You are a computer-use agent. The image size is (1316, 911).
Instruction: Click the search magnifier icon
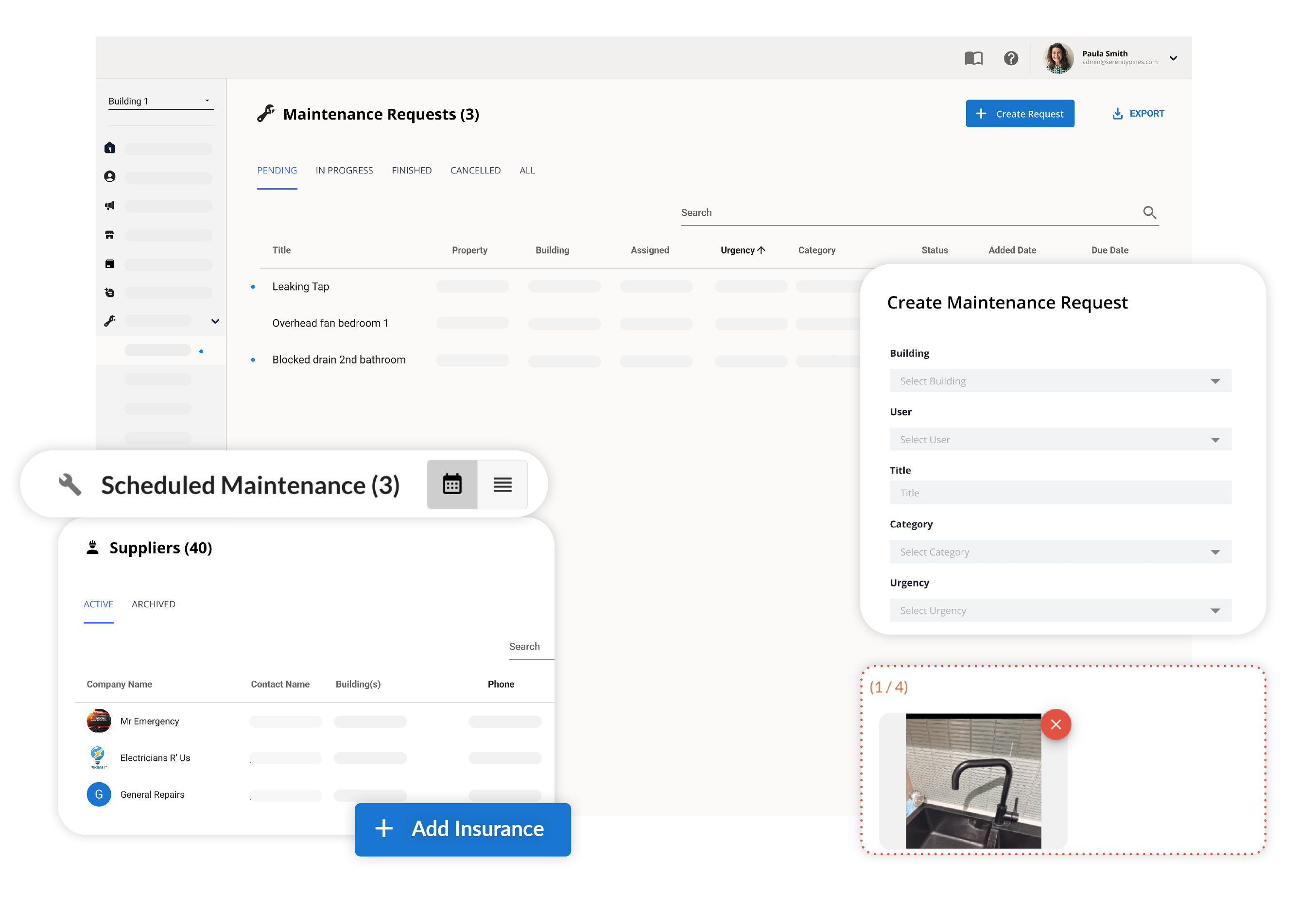pyautogui.click(x=1149, y=213)
